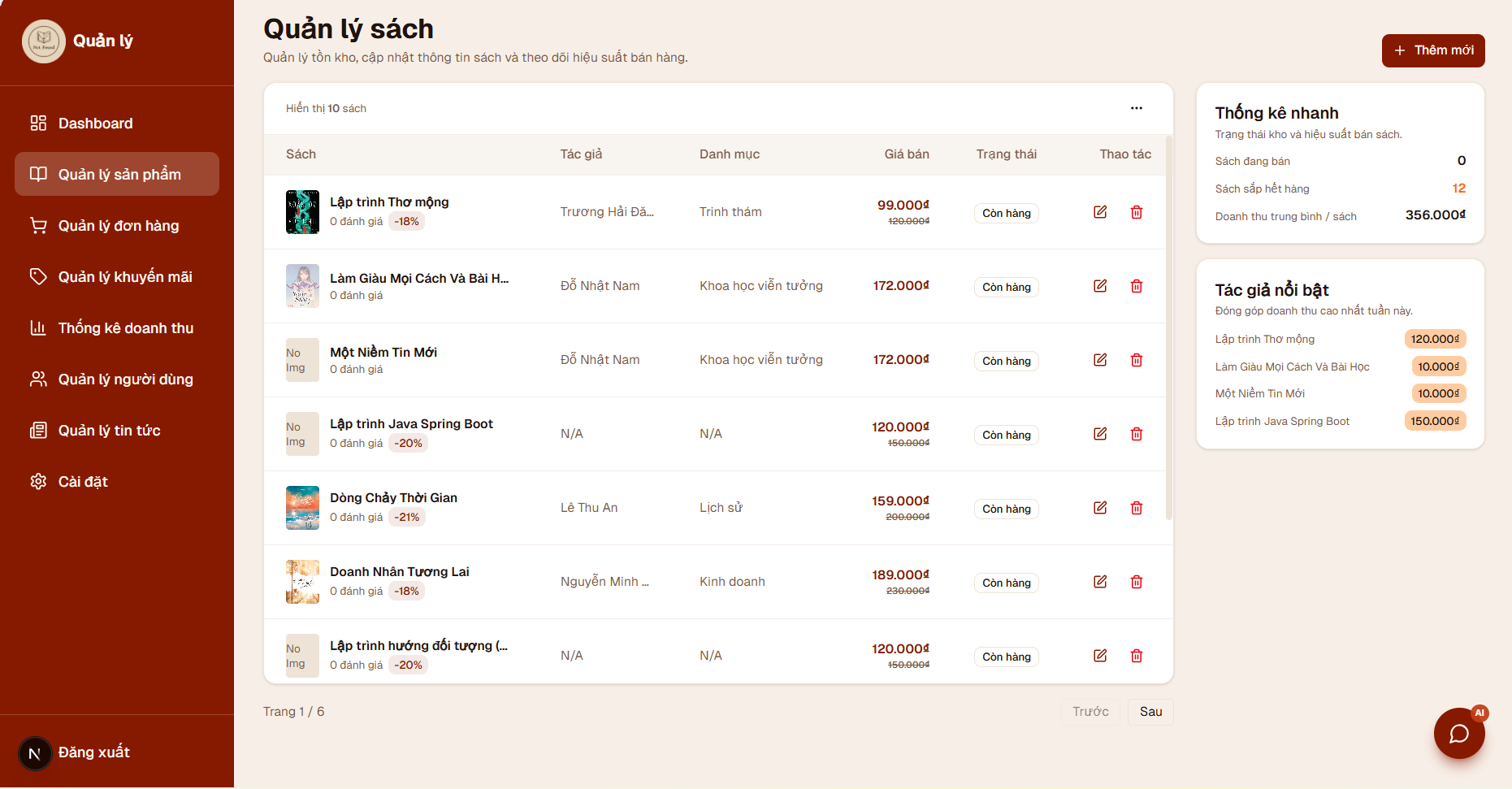Click the users icon in sidebar
Image resolution: width=1512 pixels, height=789 pixels.
[38, 379]
